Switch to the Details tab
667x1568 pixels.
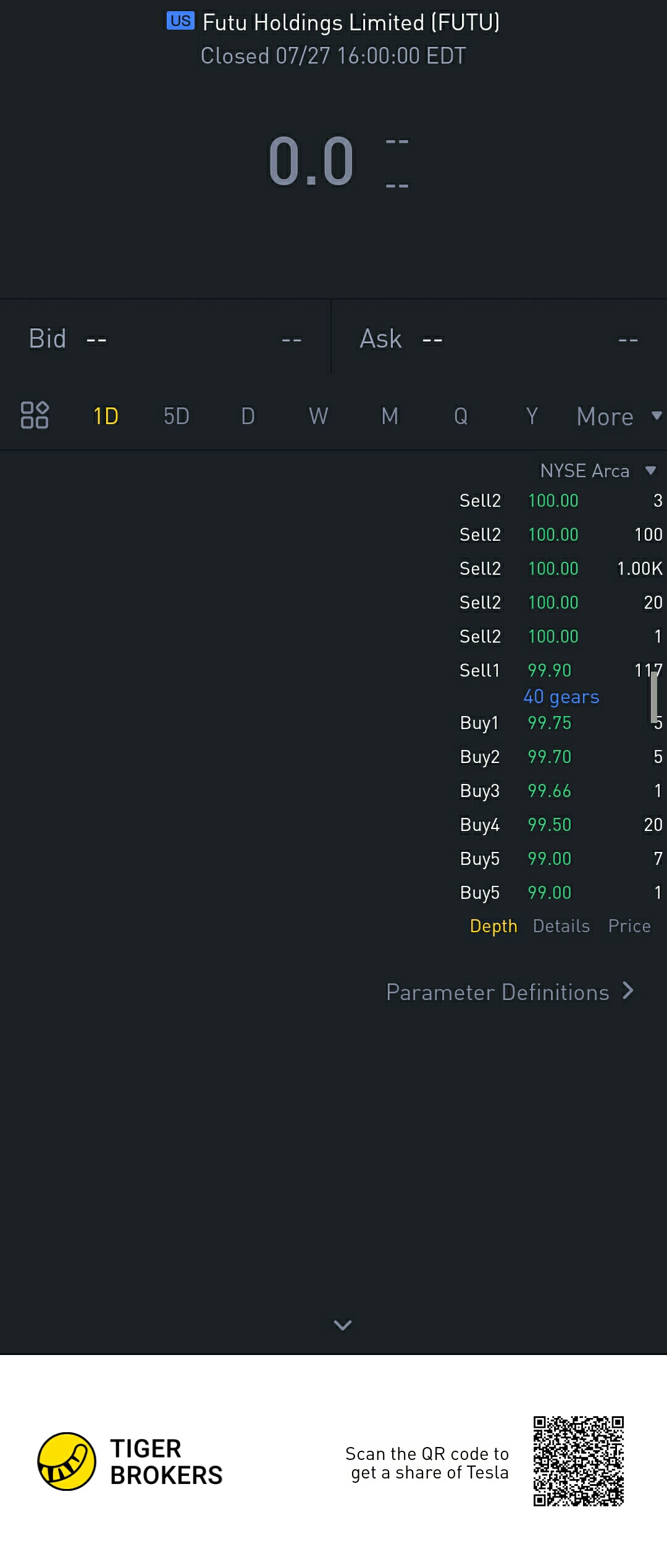pos(561,926)
